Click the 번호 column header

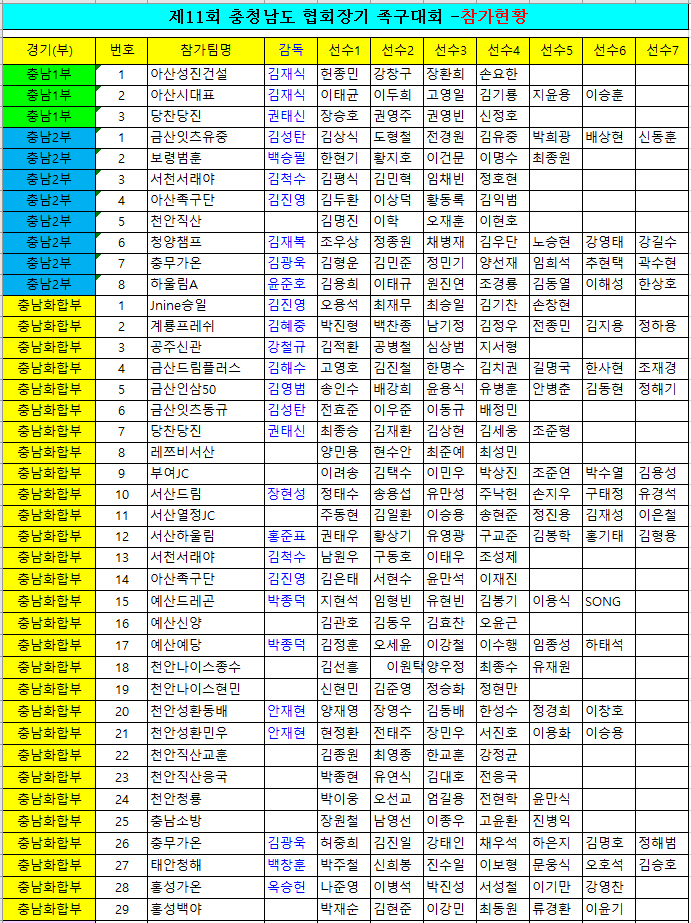(x=121, y=51)
